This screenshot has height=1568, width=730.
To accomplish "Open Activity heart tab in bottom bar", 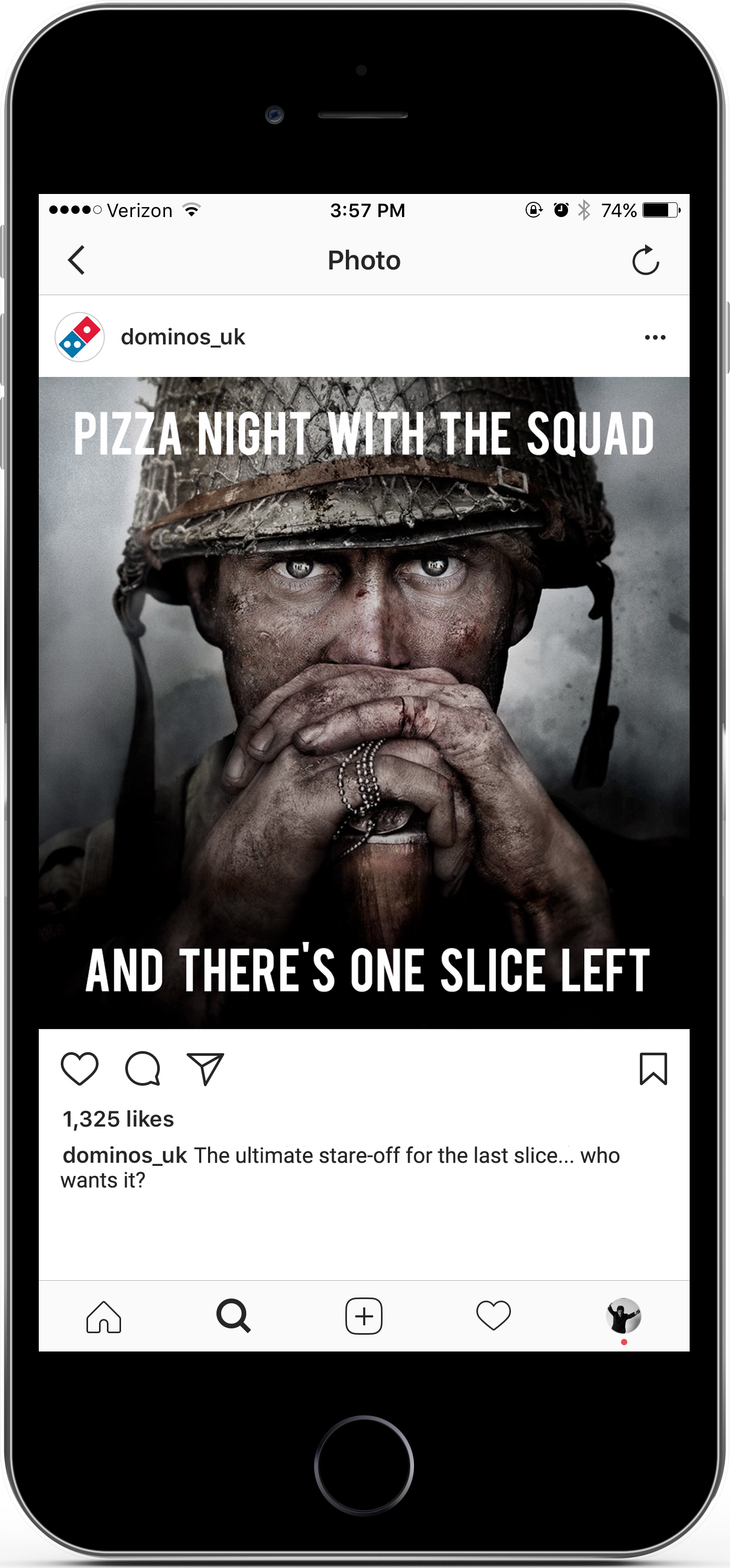I will [493, 1316].
